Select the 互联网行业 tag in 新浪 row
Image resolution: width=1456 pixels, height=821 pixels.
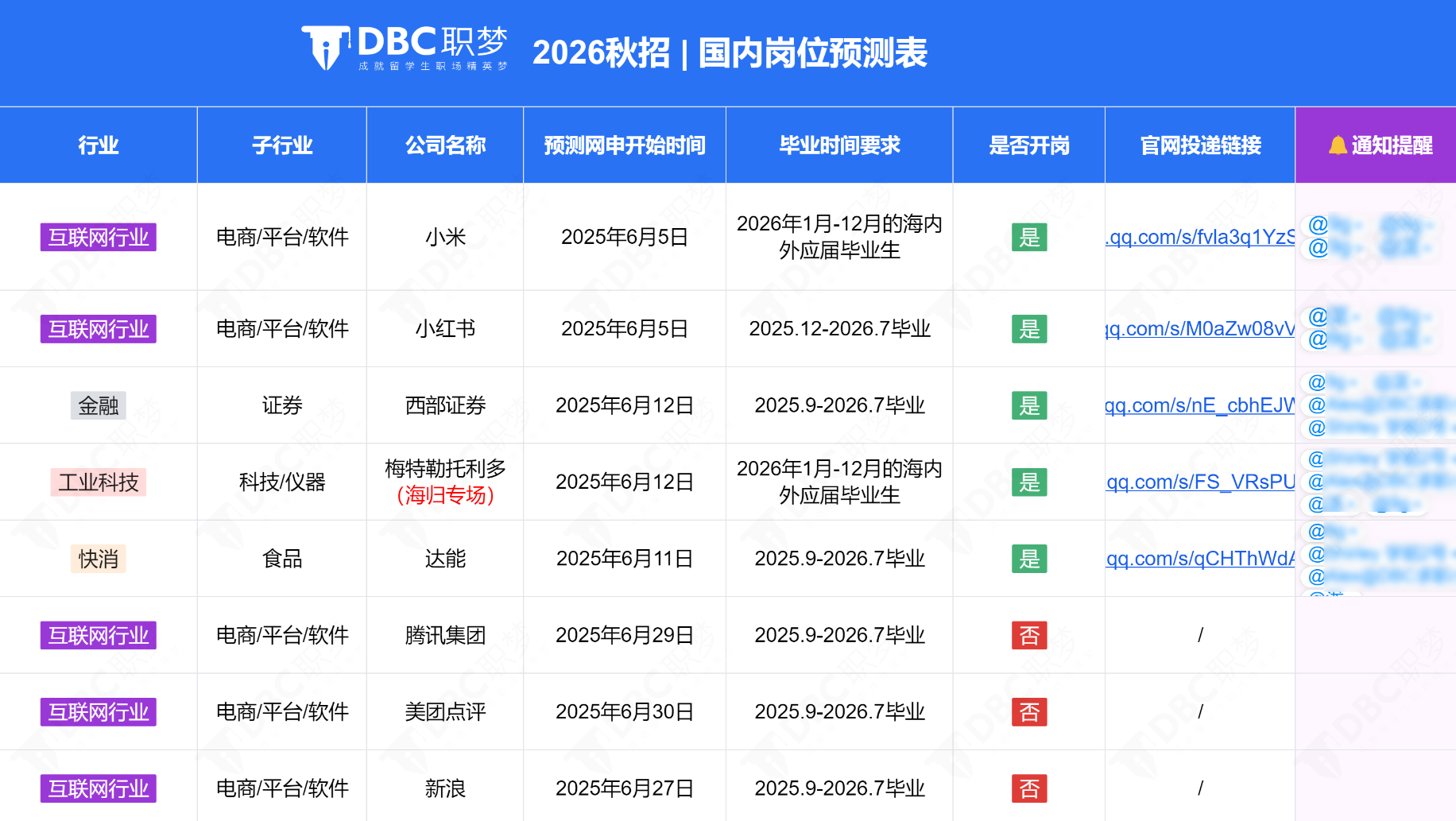pos(99,788)
